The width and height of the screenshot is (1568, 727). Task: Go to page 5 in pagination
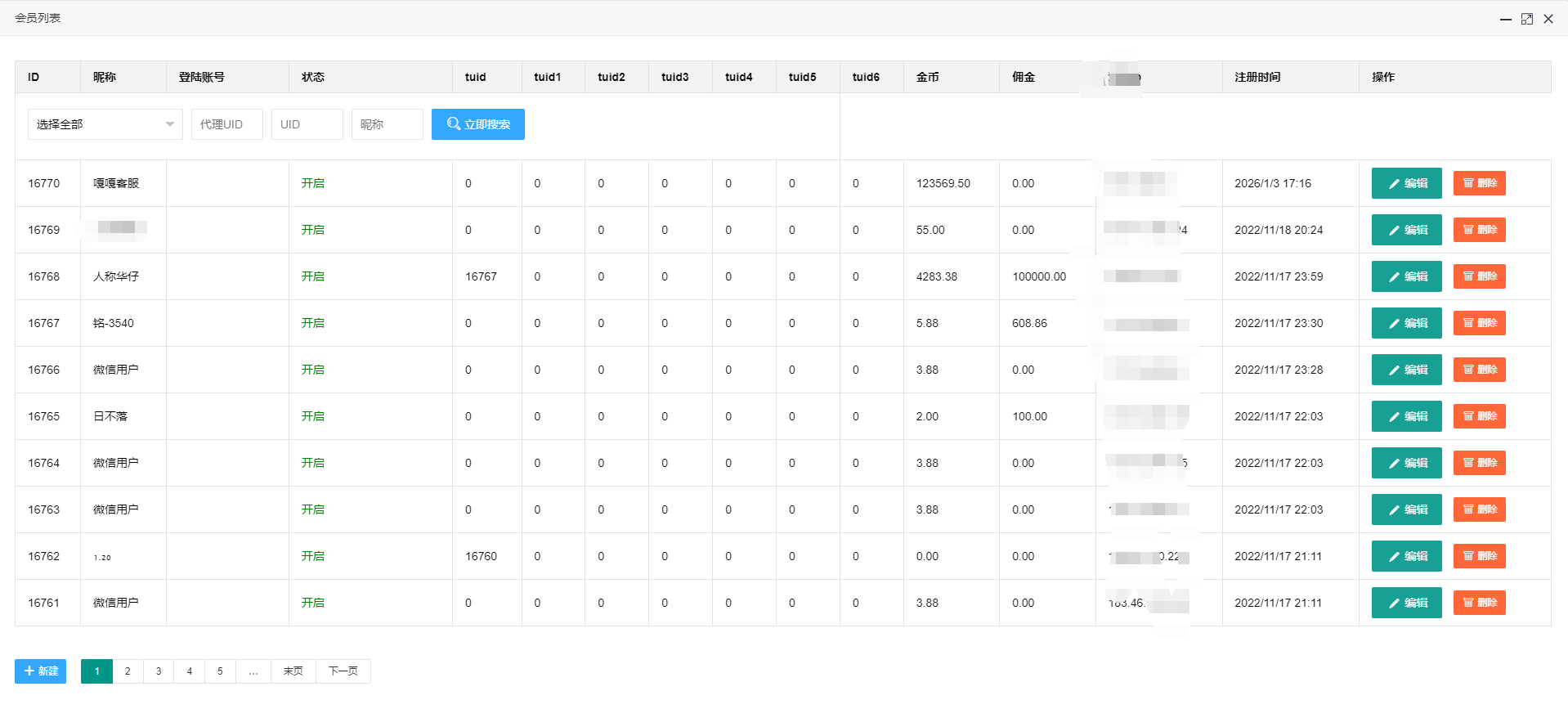click(x=220, y=671)
